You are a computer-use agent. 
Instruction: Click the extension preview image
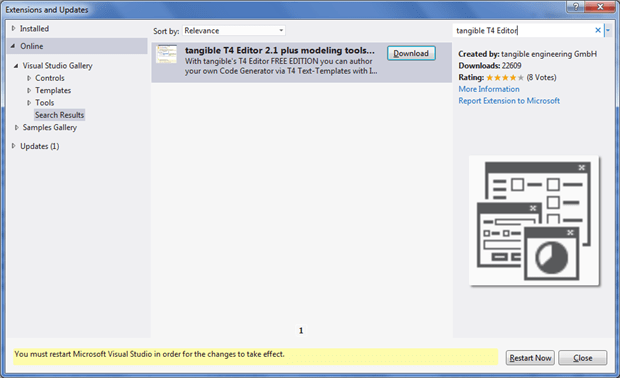(x=534, y=221)
